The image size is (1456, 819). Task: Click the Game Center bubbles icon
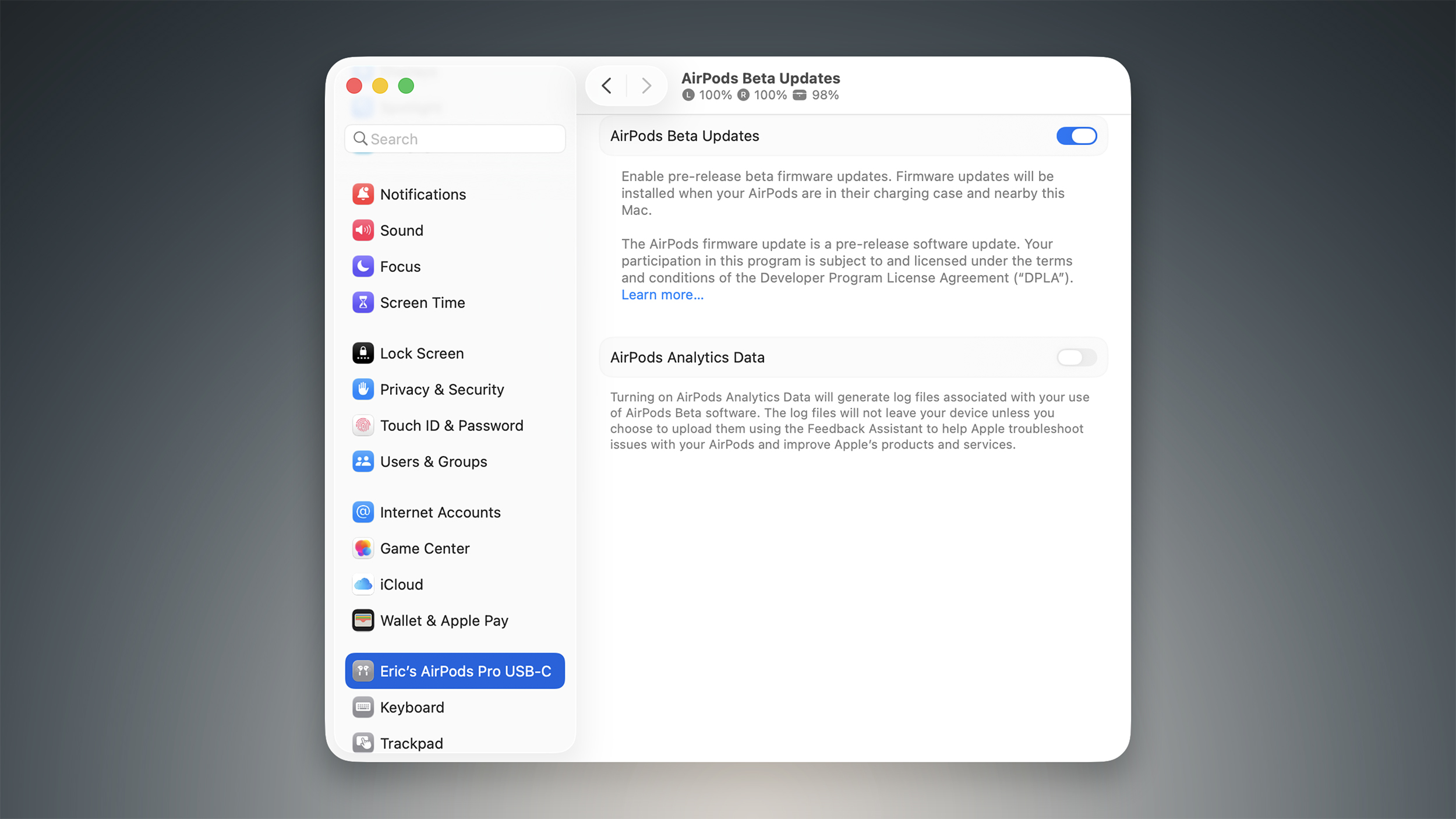[363, 548]
